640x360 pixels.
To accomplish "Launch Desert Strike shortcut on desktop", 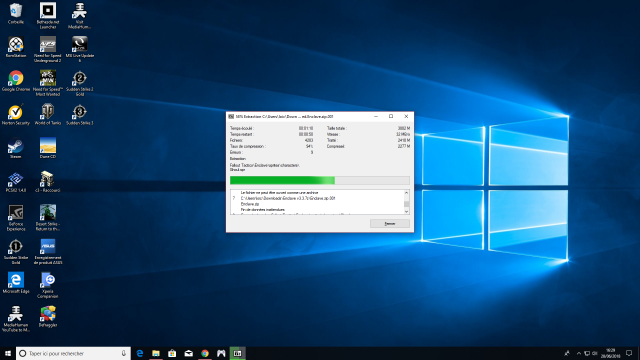I will coord(48,218).
